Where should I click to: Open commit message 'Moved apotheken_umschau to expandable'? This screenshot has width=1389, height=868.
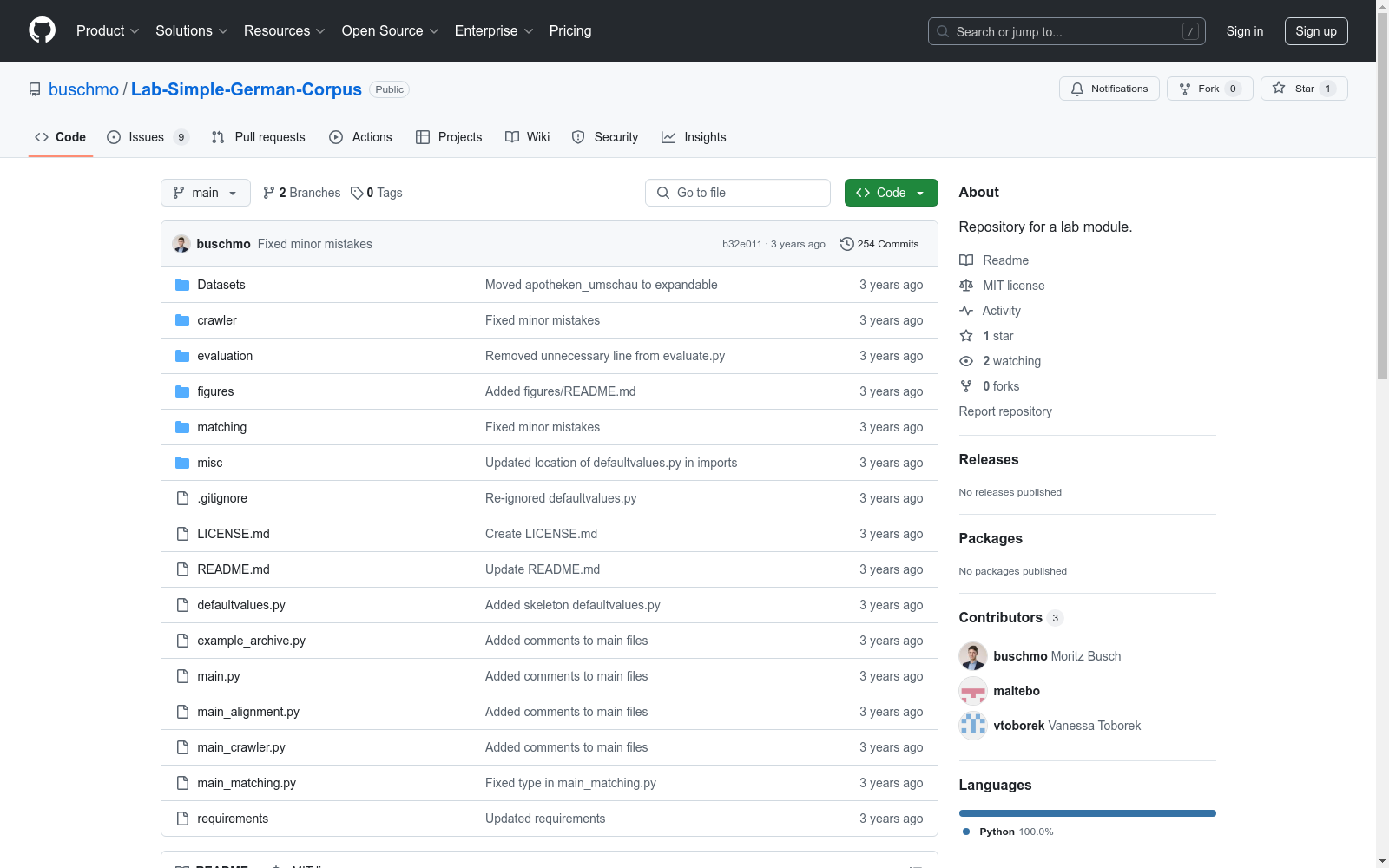[602, 285]
